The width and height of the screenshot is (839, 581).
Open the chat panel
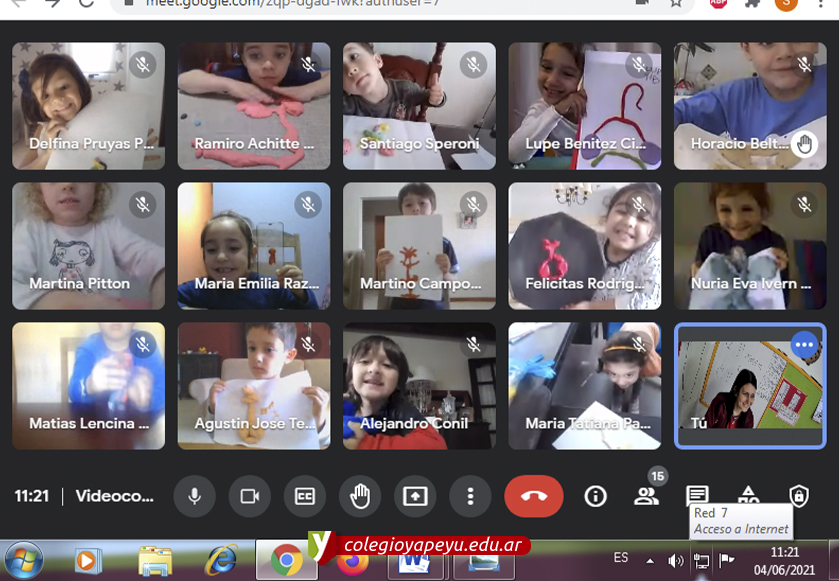click(697, 495)
